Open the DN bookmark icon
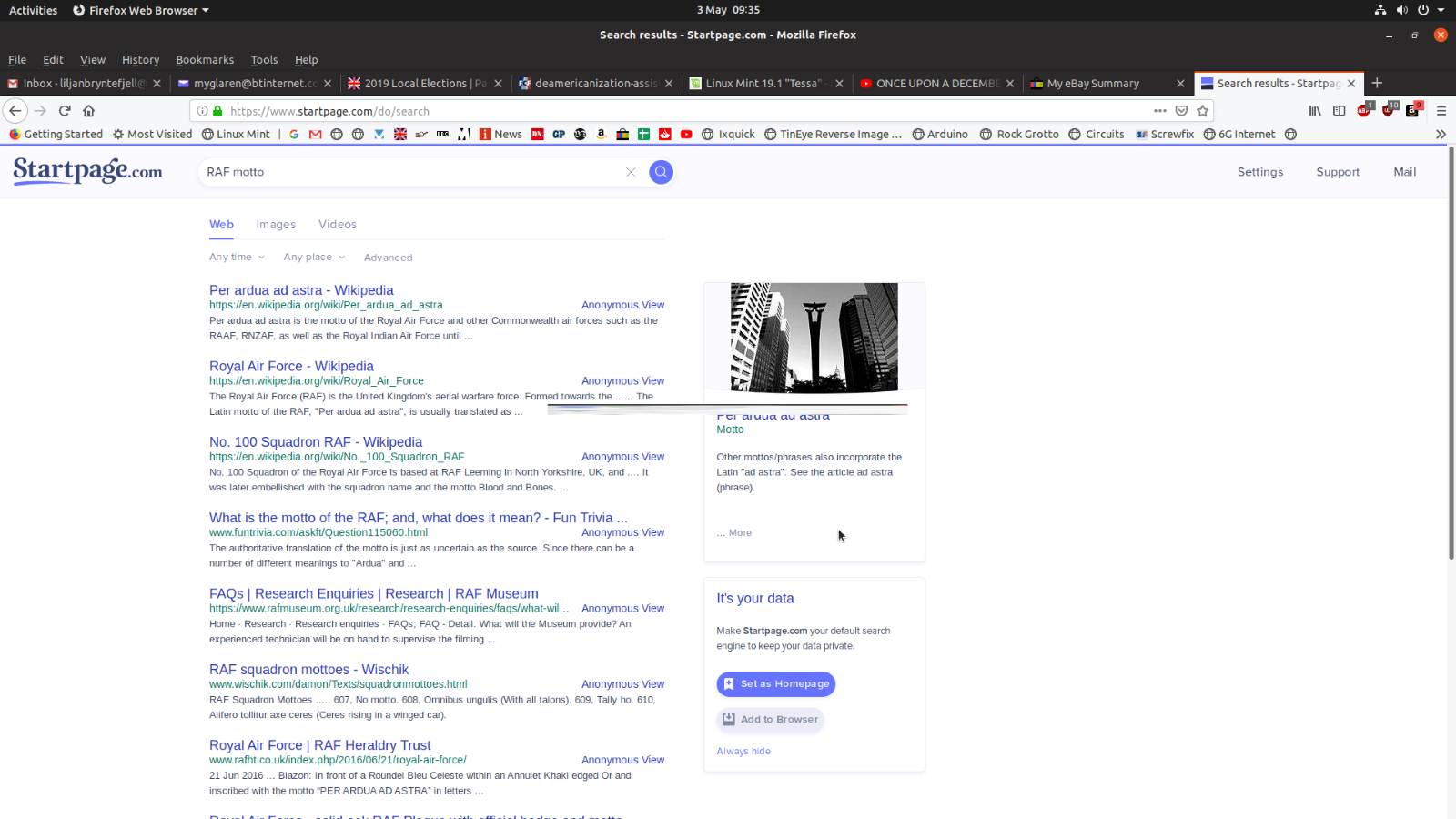Image resolution: width=1456 pixels, height=819 pixels. tap(537, 135)
